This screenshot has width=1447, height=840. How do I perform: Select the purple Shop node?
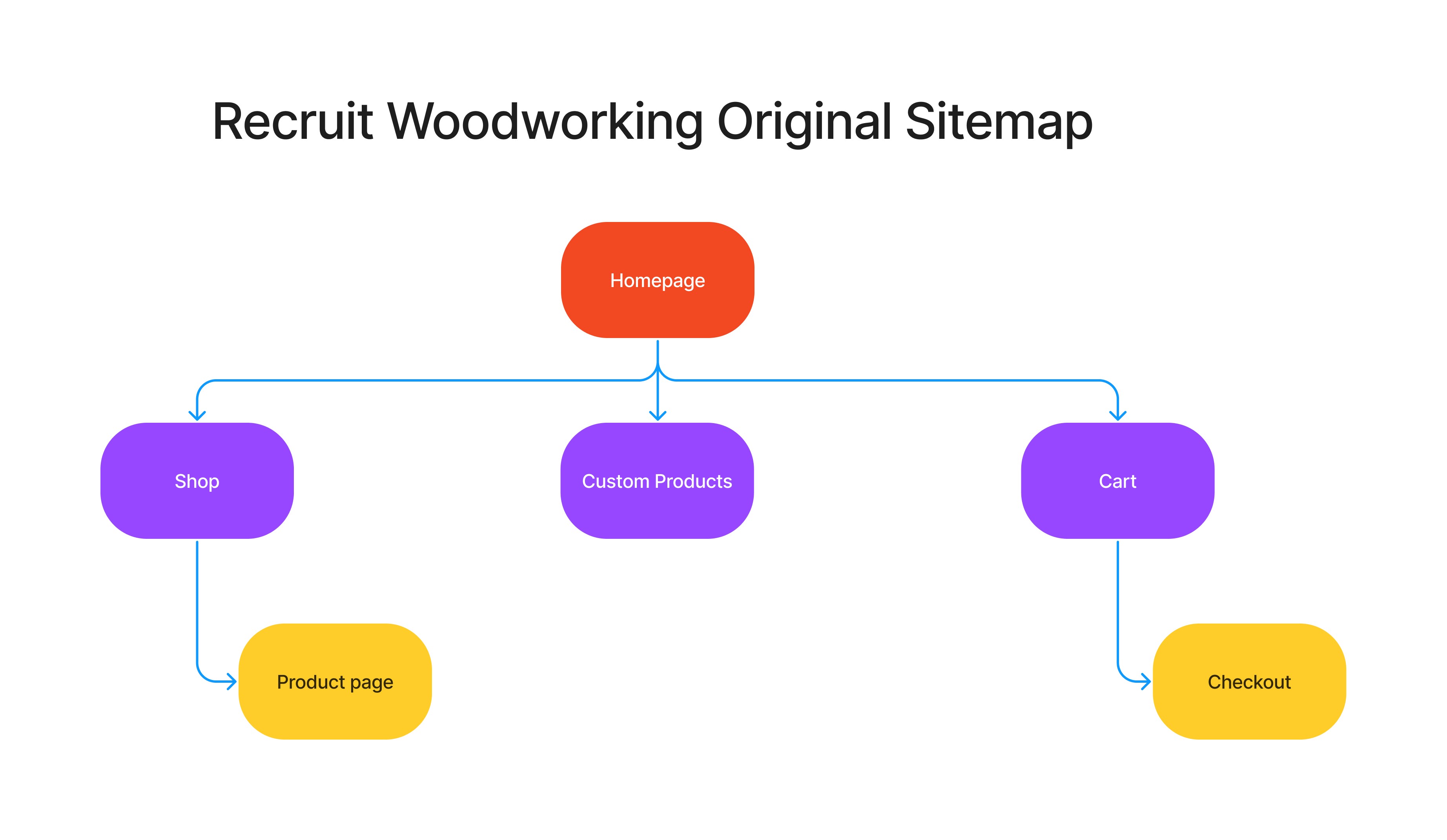click(x=197, y=481)
